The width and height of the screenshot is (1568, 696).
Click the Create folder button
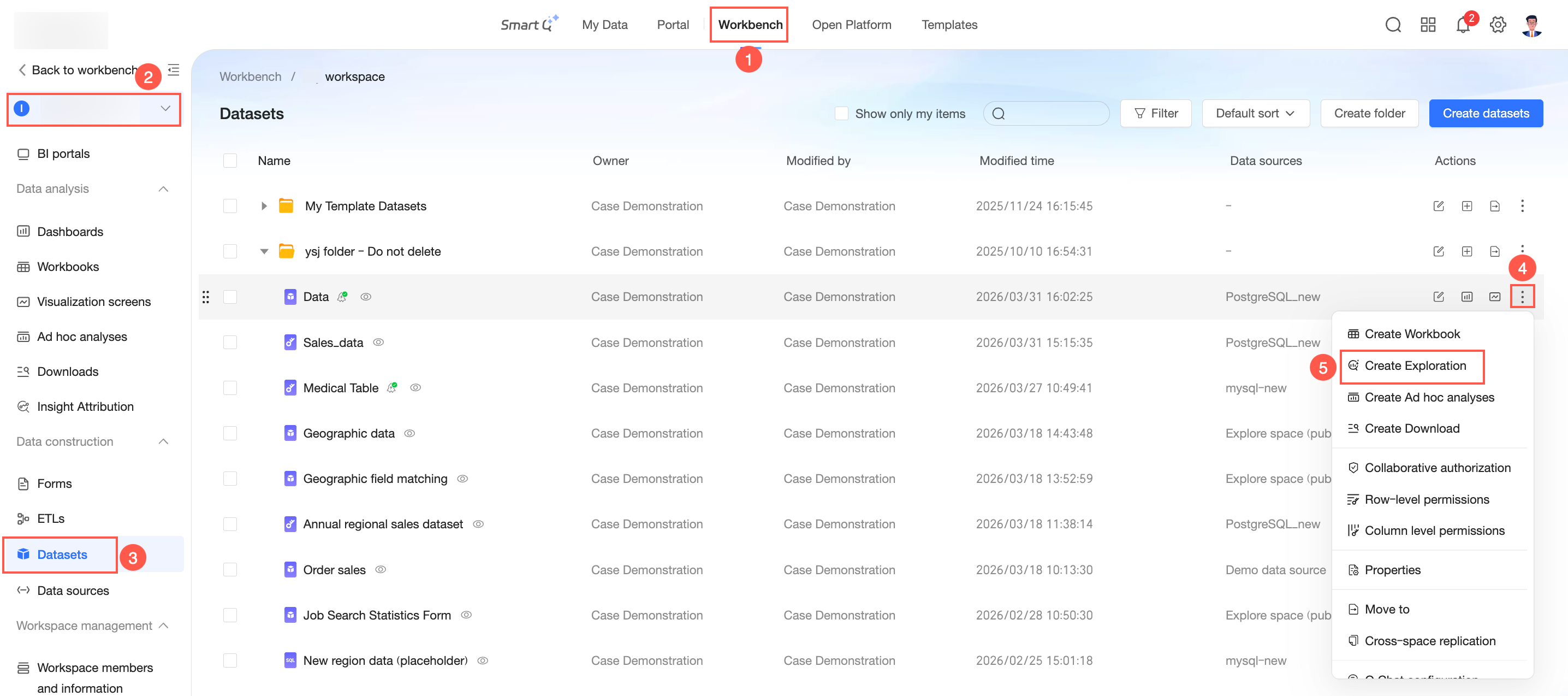[1369, 113]
